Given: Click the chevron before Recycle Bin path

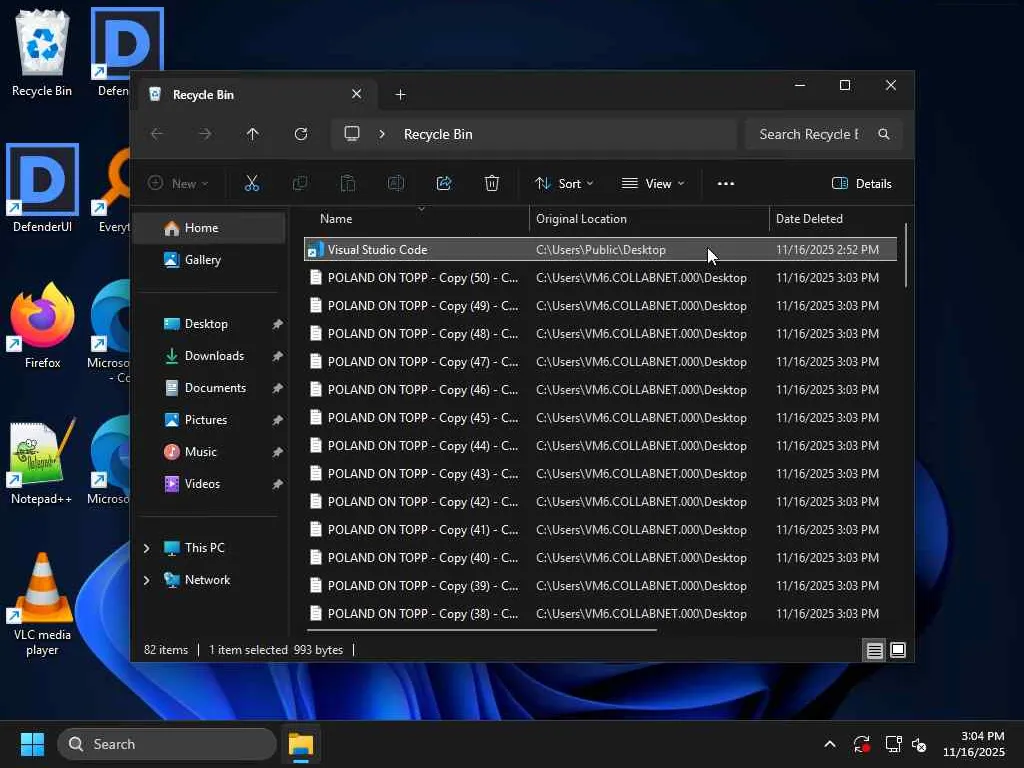Looking at the screenshot, I should click(382, 134).
